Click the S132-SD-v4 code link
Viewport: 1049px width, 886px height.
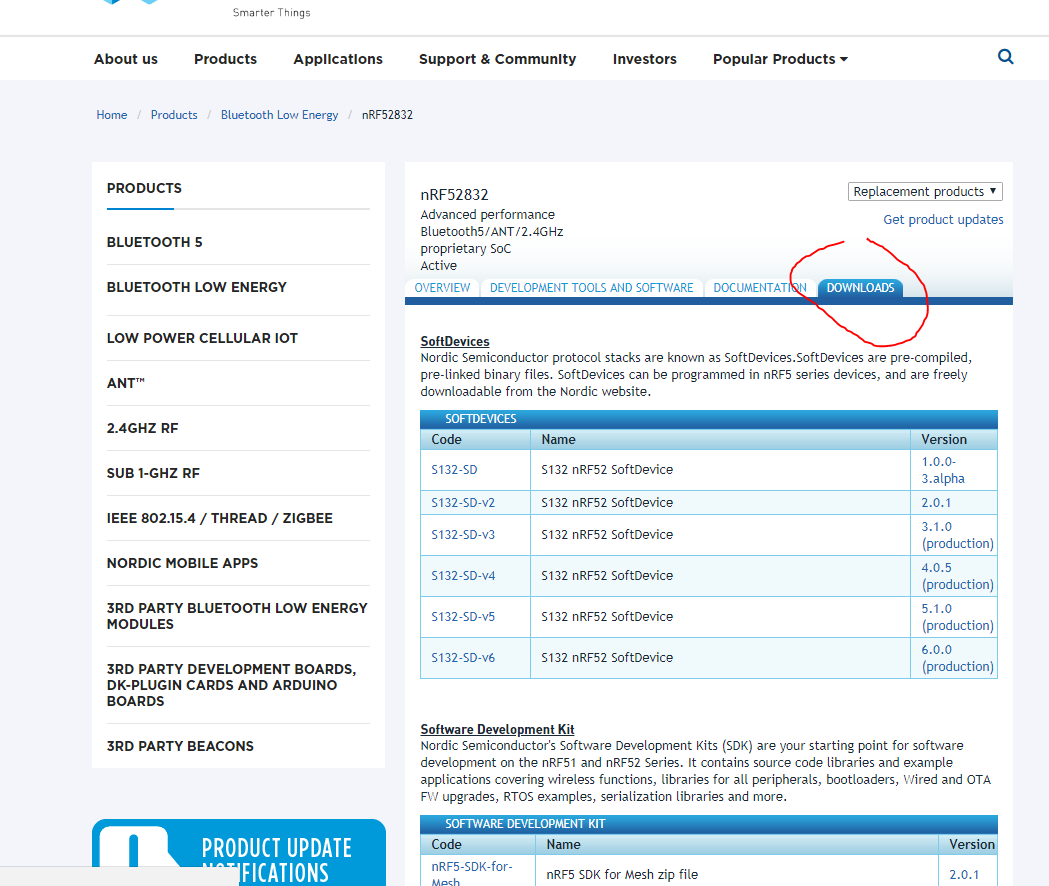coord(463,575)
